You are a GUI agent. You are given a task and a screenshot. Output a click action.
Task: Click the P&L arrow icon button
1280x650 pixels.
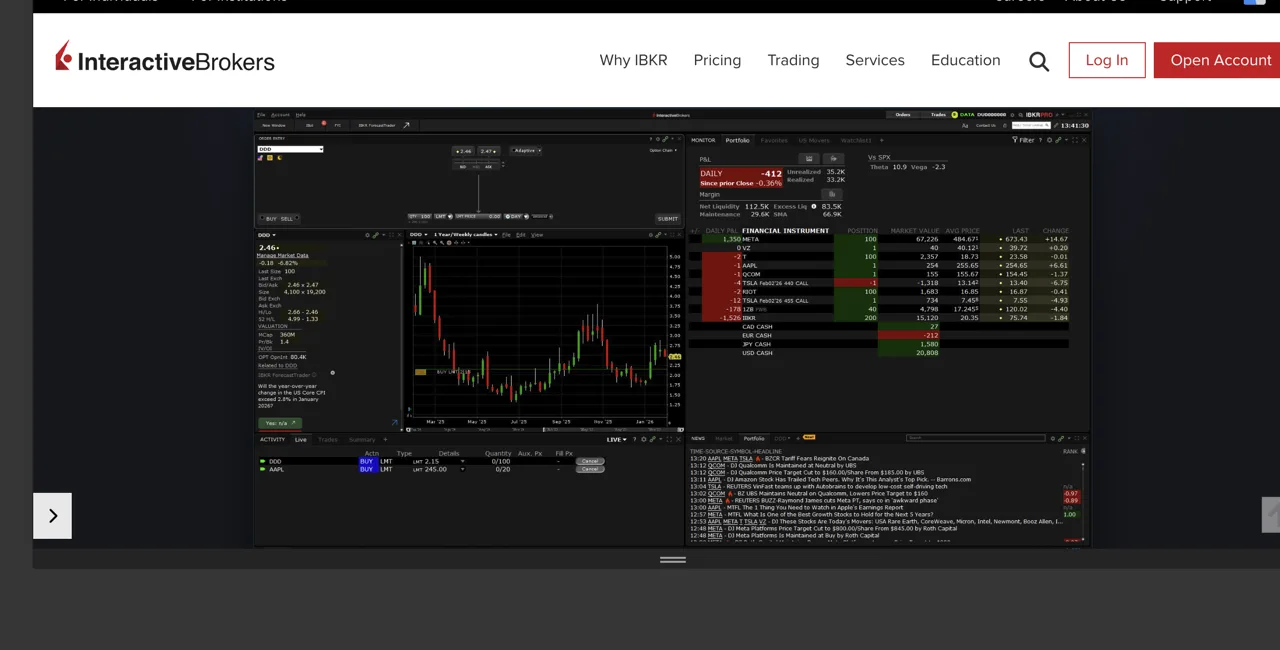(833, 159)
